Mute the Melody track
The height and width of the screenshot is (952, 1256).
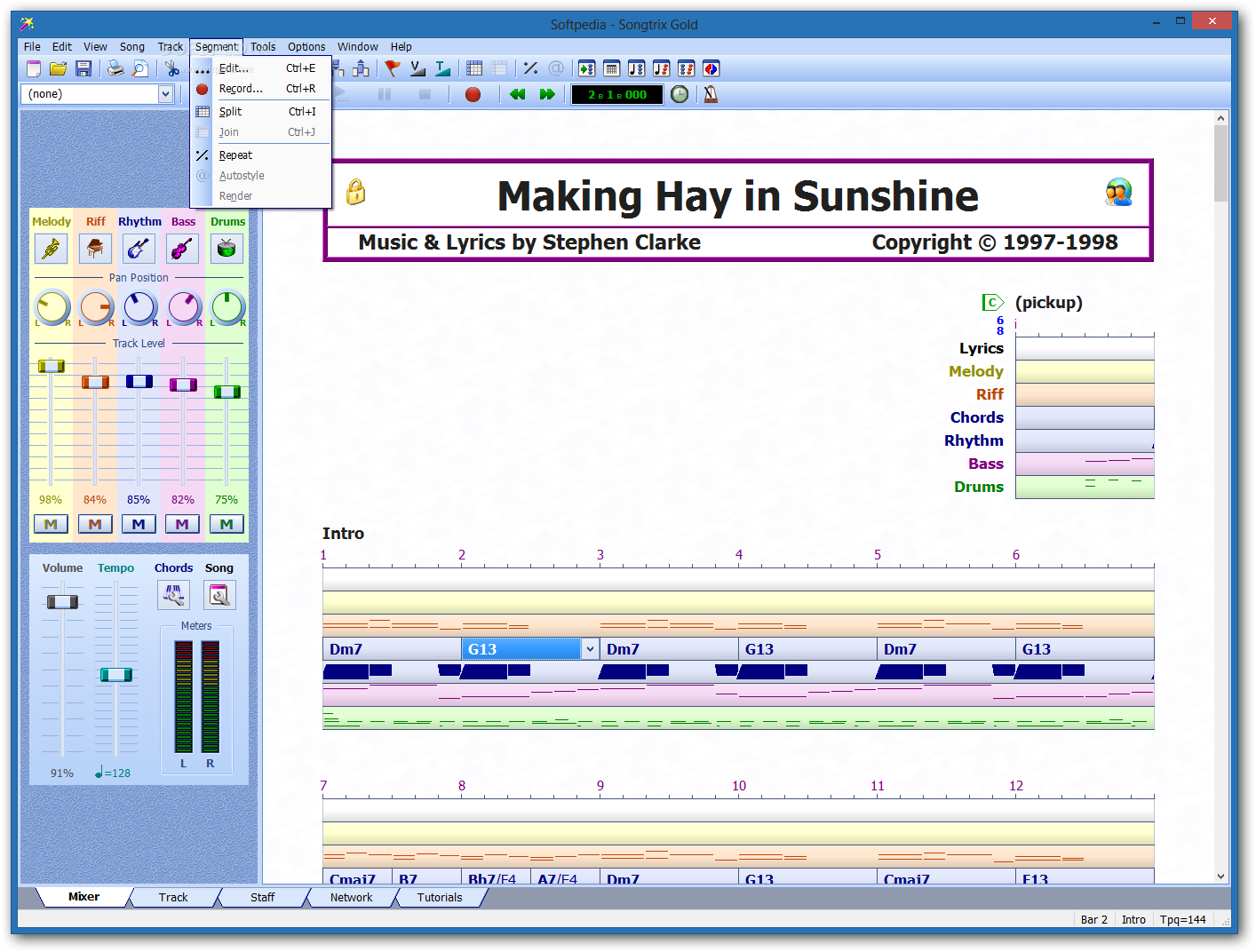pyautogui.click(x=51, y=524)
